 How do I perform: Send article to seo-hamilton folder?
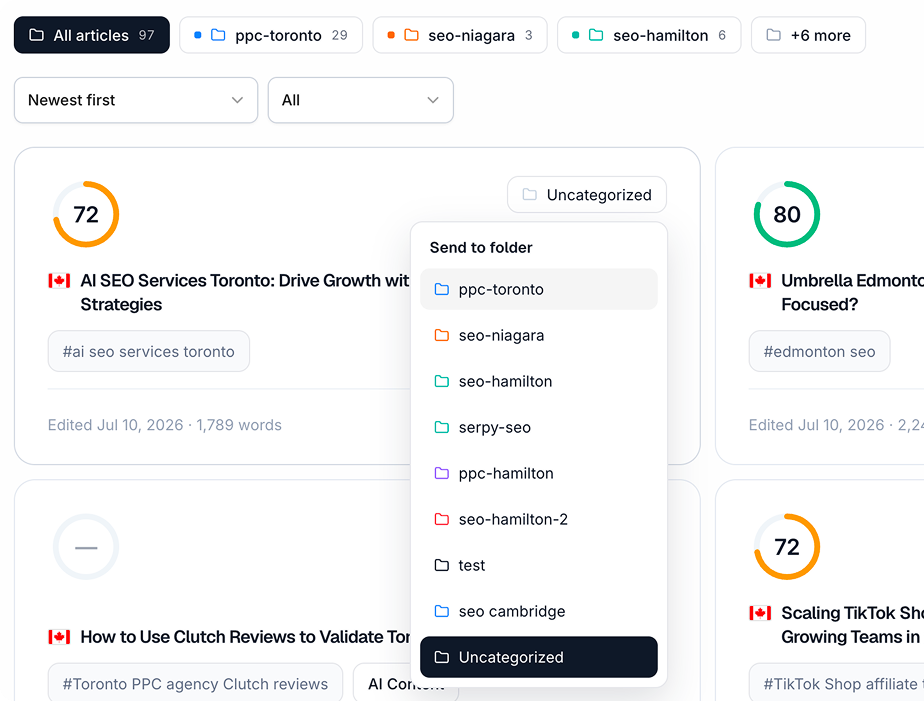[x=539, y=381]
